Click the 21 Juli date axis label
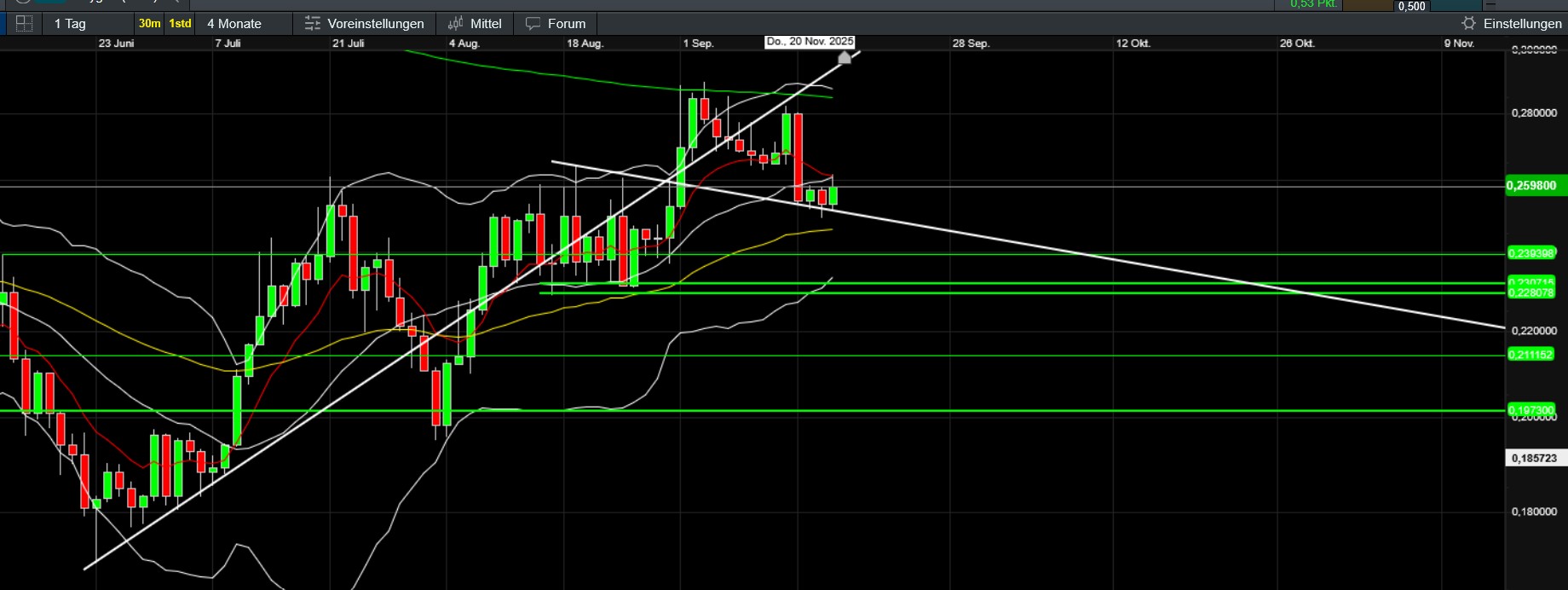 click(x=349, y=43)
